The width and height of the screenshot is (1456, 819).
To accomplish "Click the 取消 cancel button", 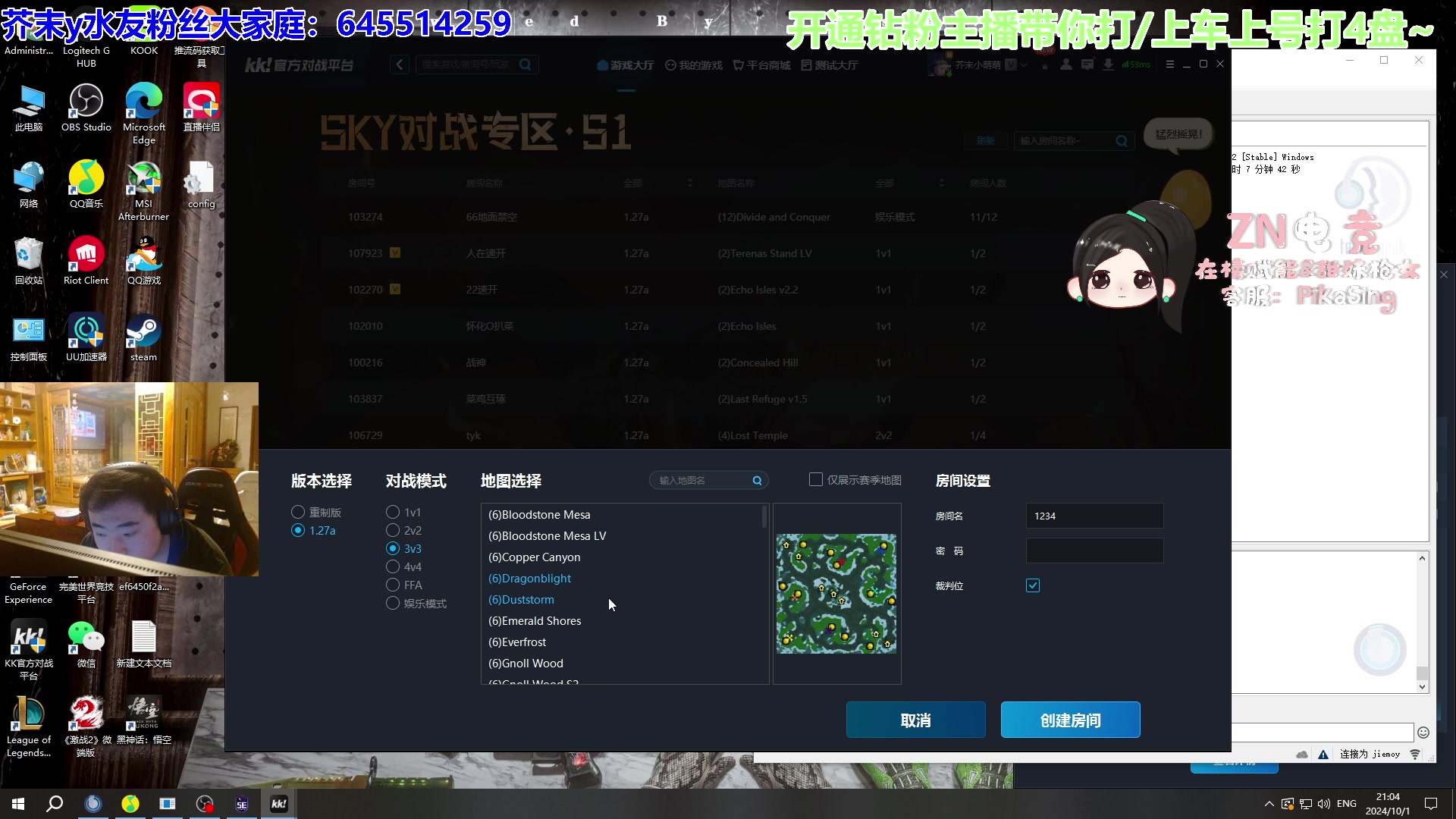I will 916,720.
